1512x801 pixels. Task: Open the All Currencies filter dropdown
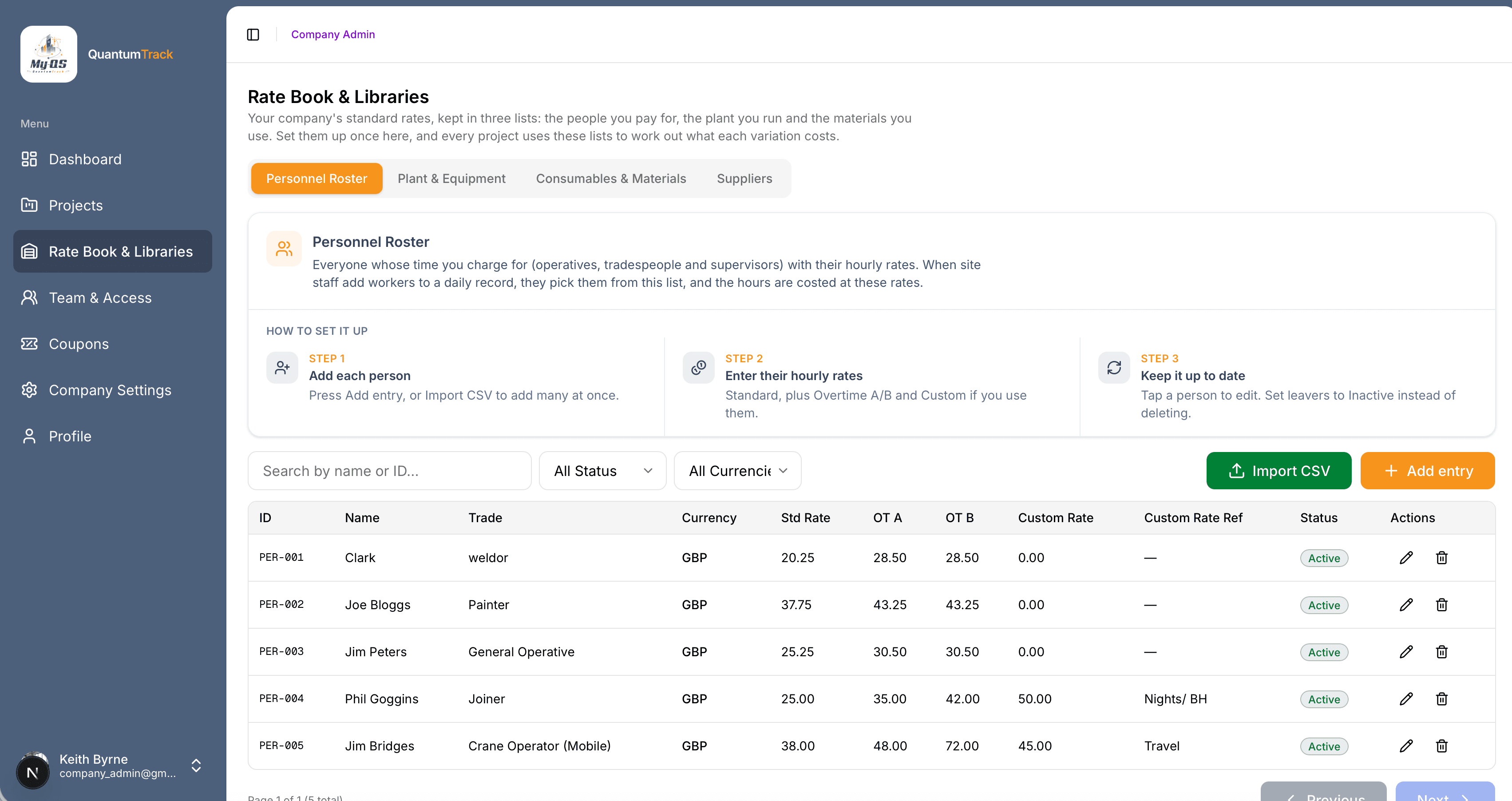(x=738, y=470)
